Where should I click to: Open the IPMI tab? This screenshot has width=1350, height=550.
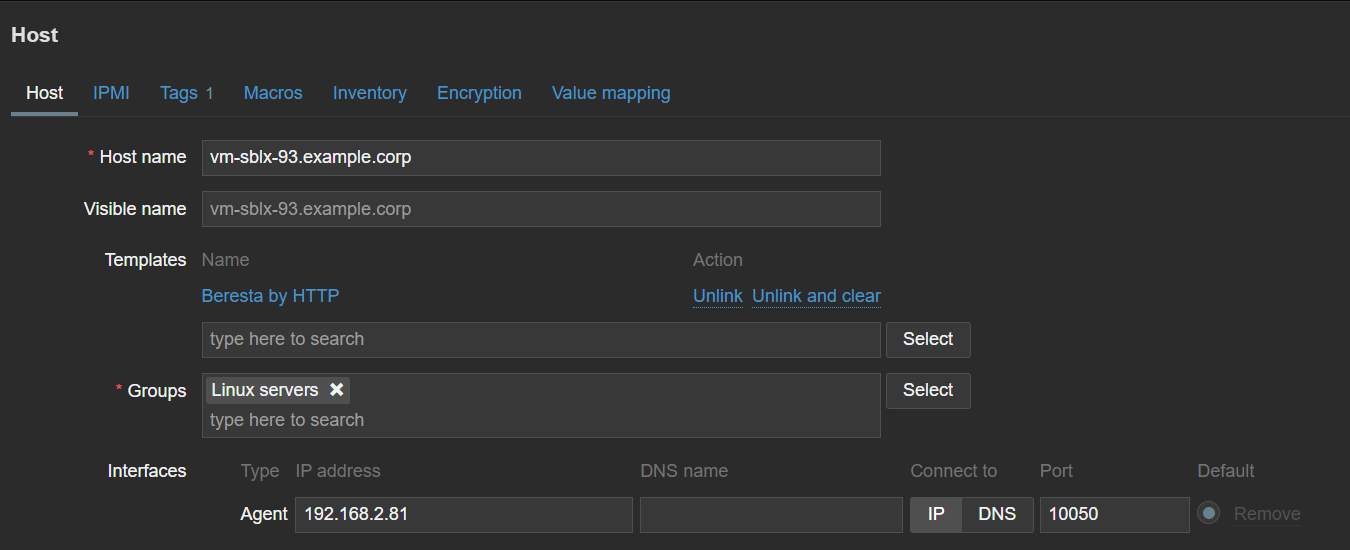pyautogui.click(x=111, y=93)
